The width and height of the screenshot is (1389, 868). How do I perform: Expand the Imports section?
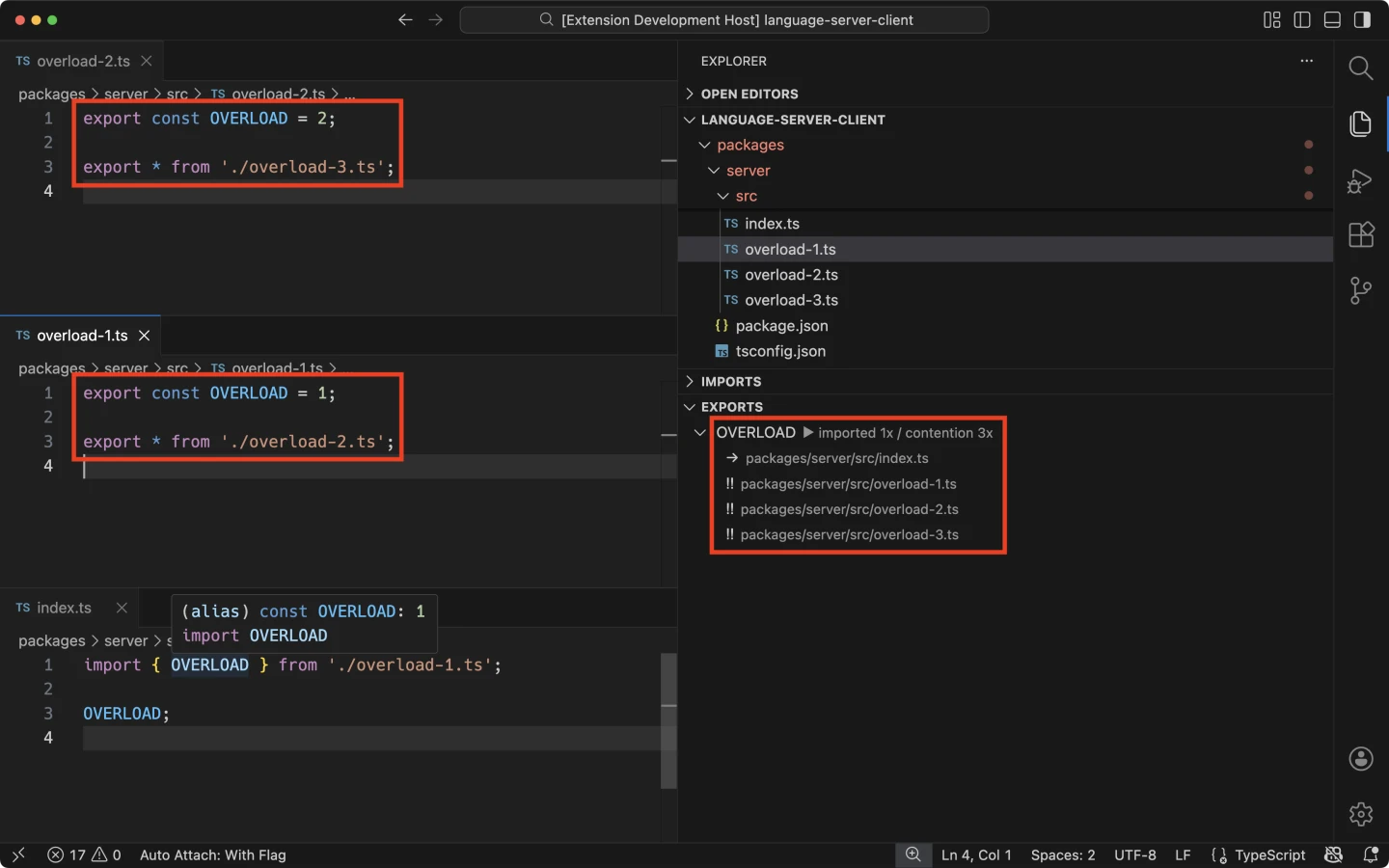pyautogui.click(x=730, y=382)
